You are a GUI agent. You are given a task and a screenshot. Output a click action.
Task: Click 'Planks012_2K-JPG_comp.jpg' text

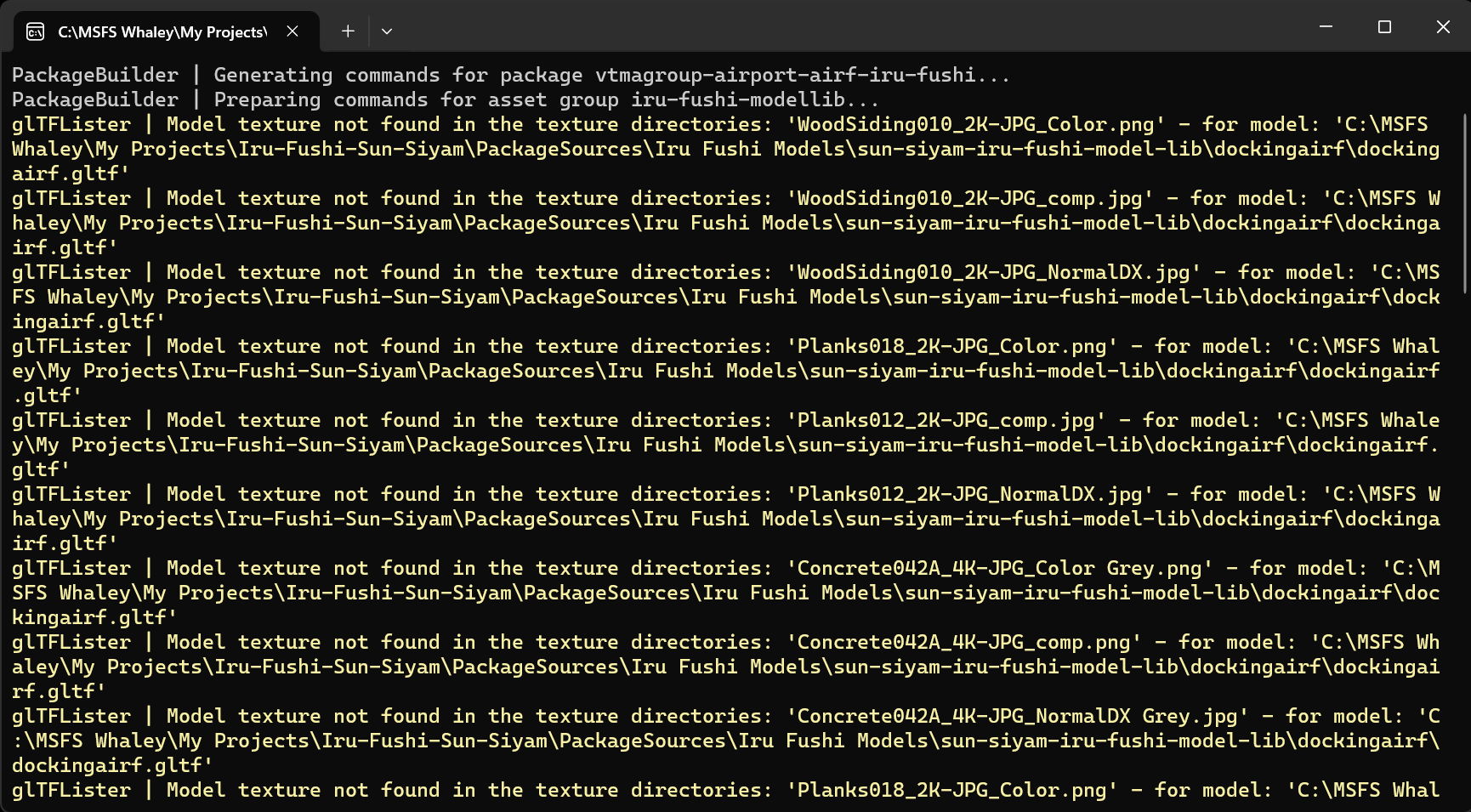(x=946, y=420)
